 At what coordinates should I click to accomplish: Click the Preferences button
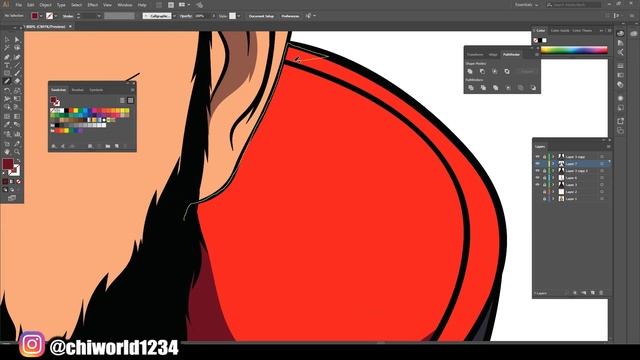290,16
